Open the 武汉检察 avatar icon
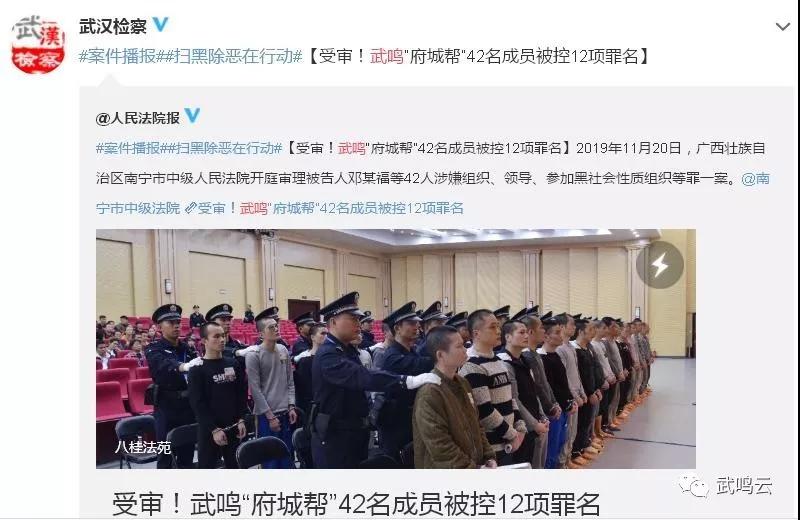The image size is (800, 520). pyautogui.click(x=38, y=44)
